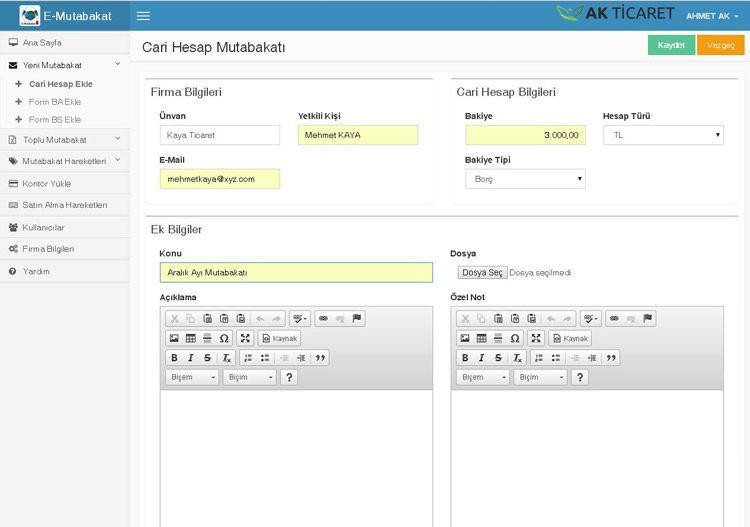Screen dimensions: 750x527
Task: Insert an image in the Açıklama editor
Action: pos(174,338)
